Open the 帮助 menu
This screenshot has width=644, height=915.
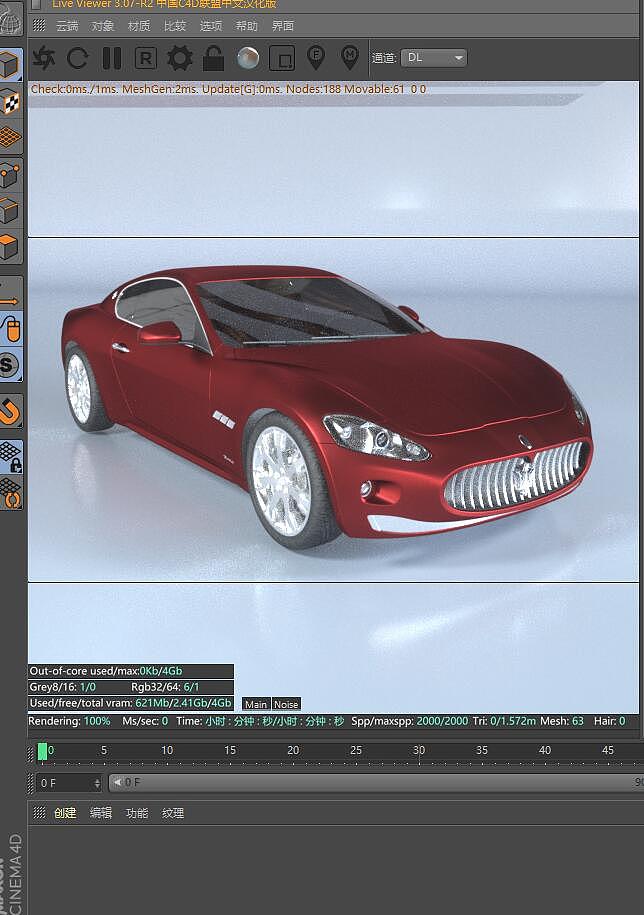[x=246, y=26]
